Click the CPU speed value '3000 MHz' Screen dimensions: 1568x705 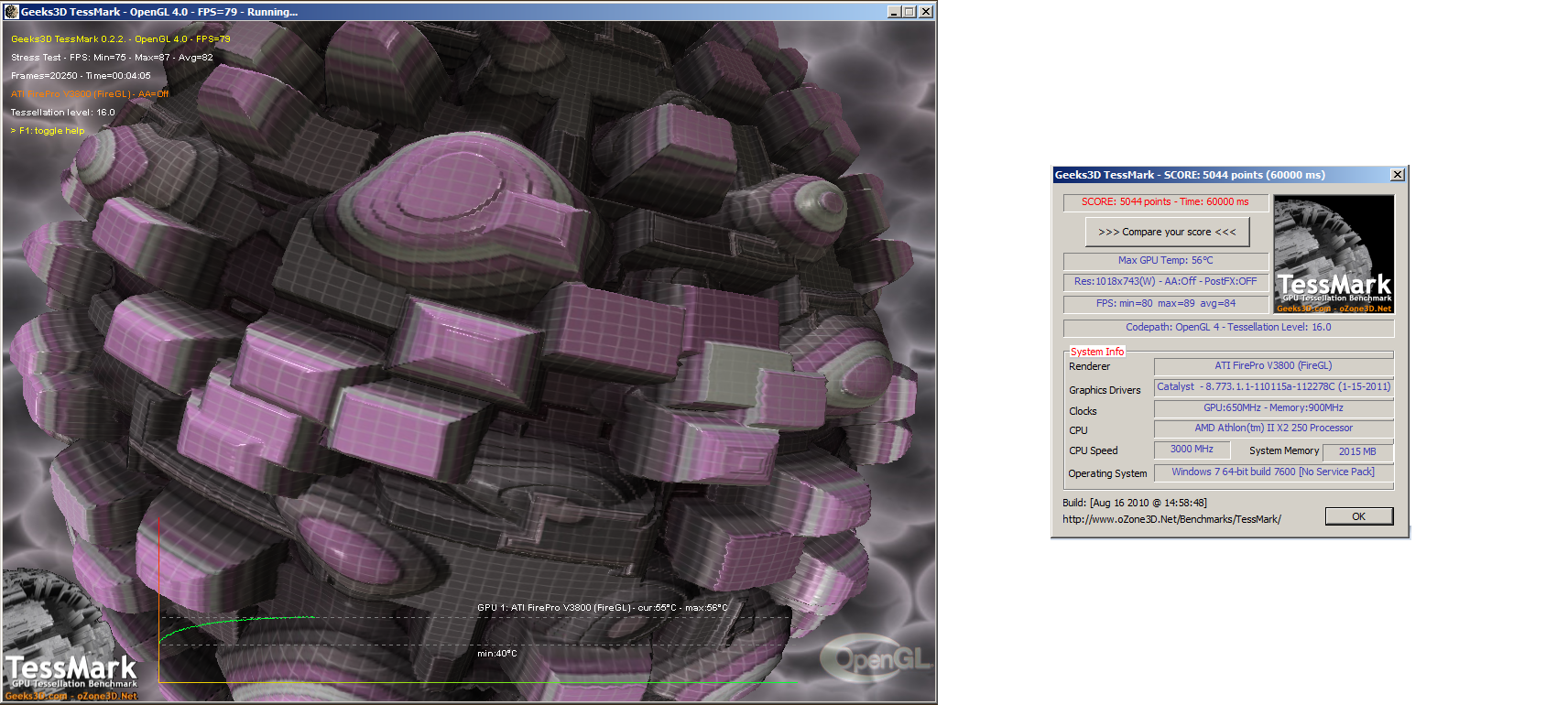[1192, 450]
